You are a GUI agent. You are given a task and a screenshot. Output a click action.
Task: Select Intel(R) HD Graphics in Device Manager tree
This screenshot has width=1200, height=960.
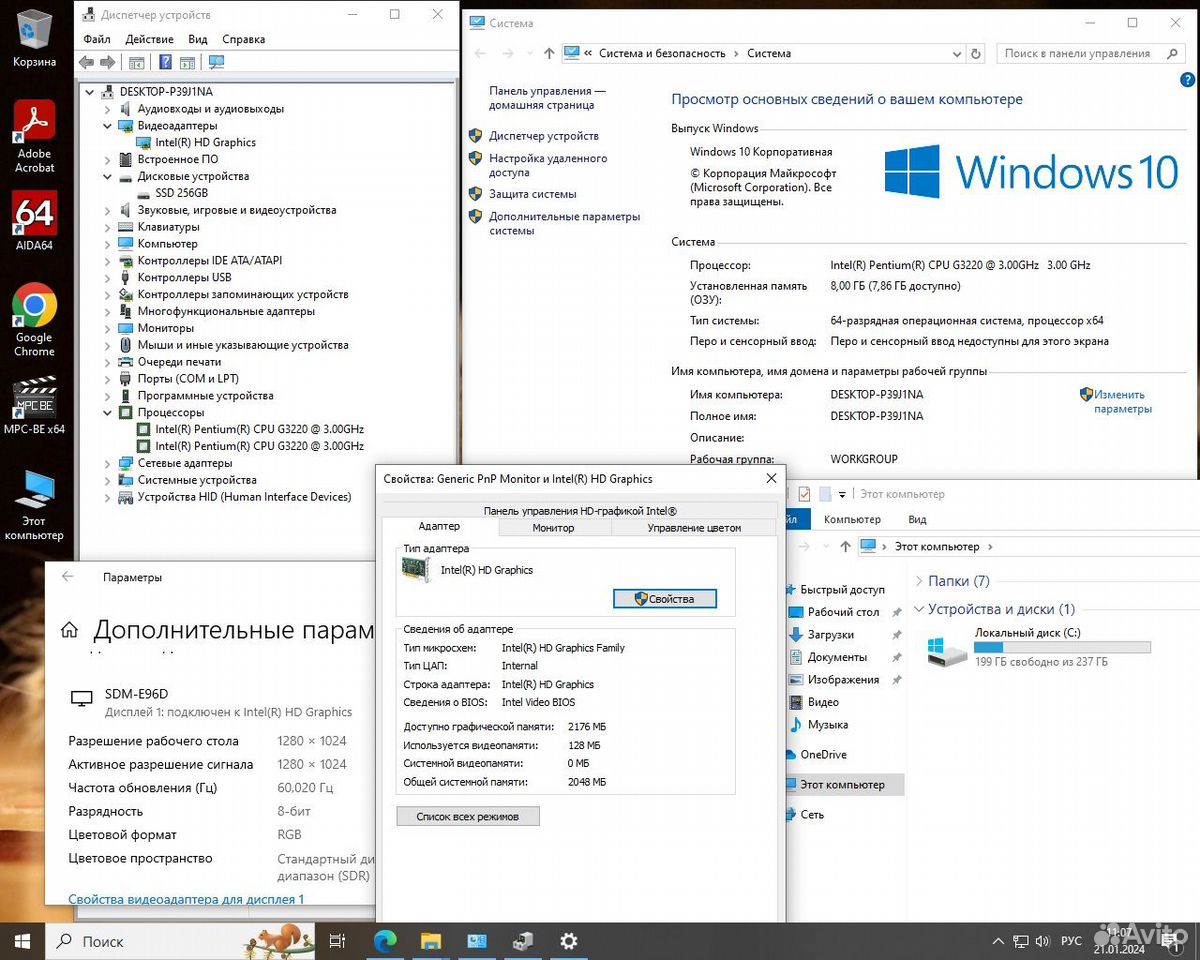pos(205,142)
